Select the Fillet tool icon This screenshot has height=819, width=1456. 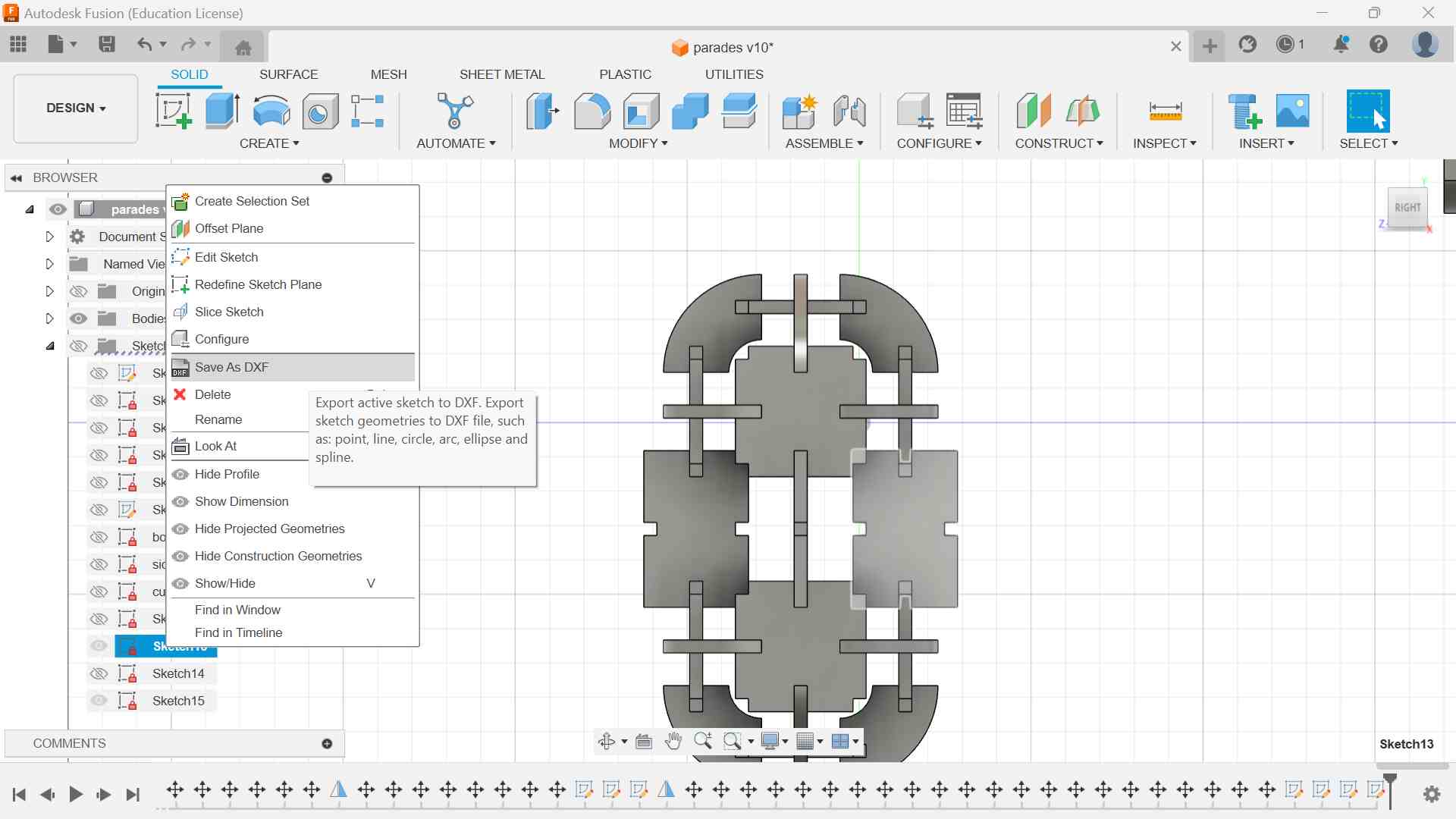tap(591, 111)
